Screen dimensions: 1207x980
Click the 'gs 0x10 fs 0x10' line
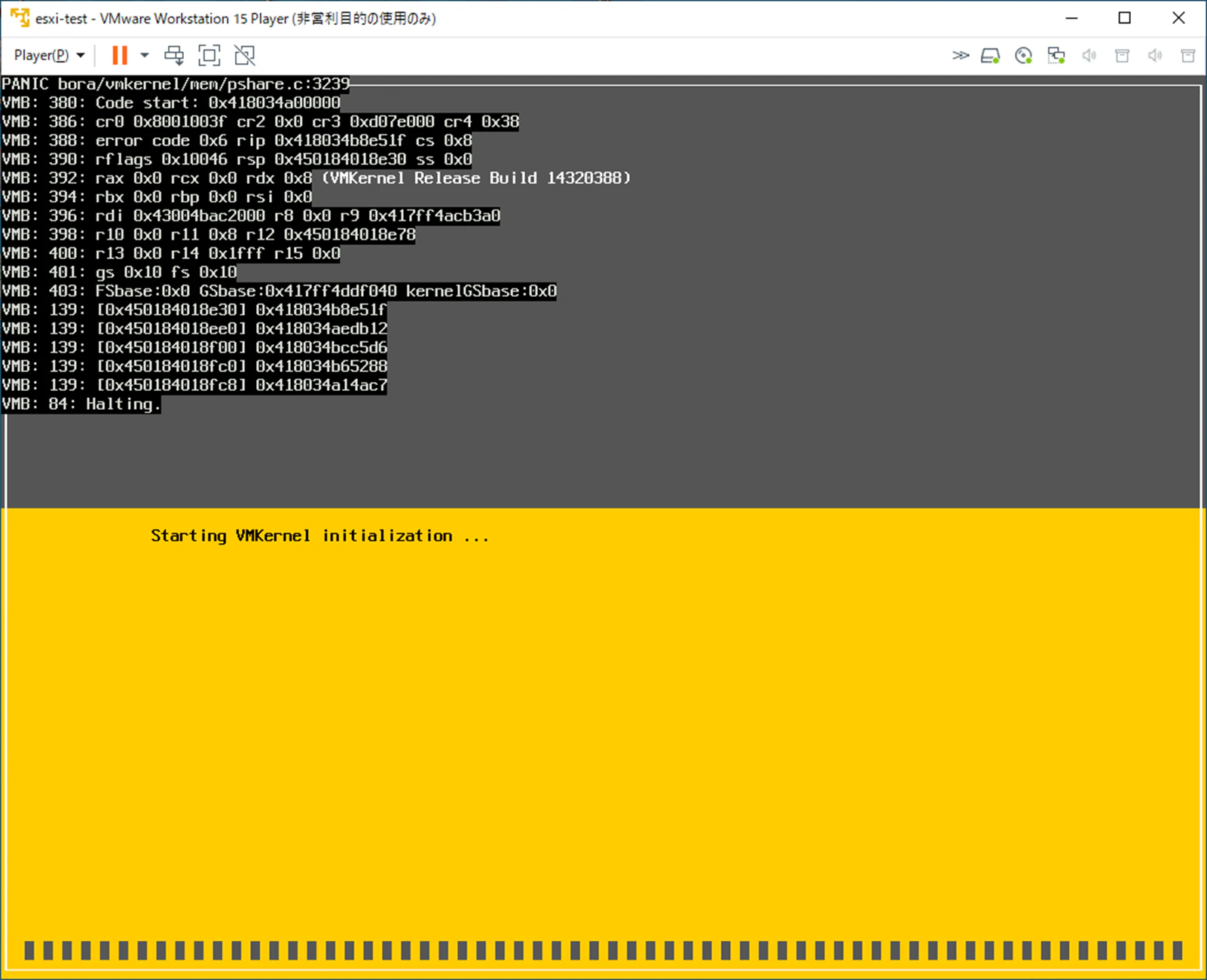[119, 272]
